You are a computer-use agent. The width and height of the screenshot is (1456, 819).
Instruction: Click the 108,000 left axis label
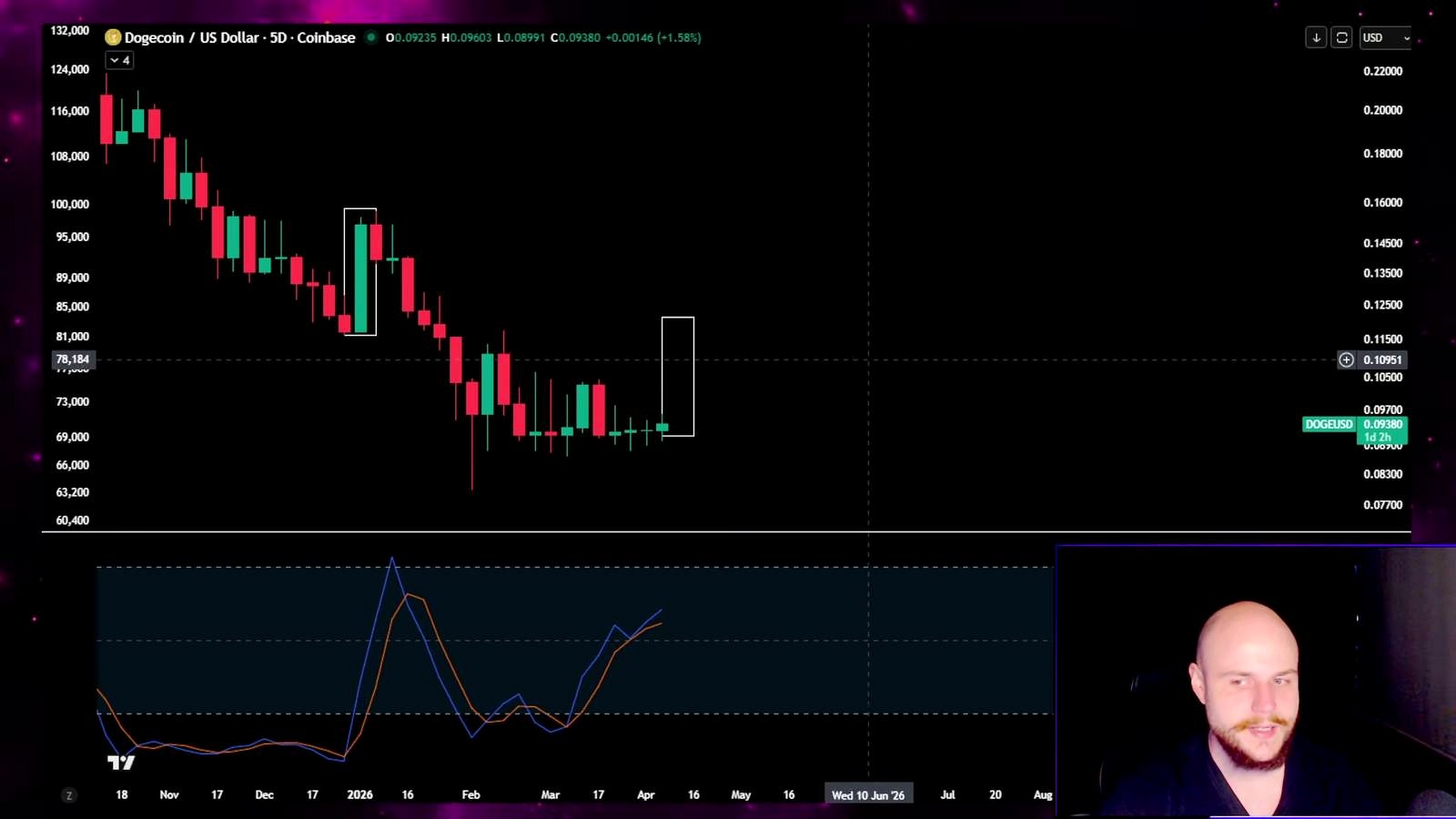[70, 157]
